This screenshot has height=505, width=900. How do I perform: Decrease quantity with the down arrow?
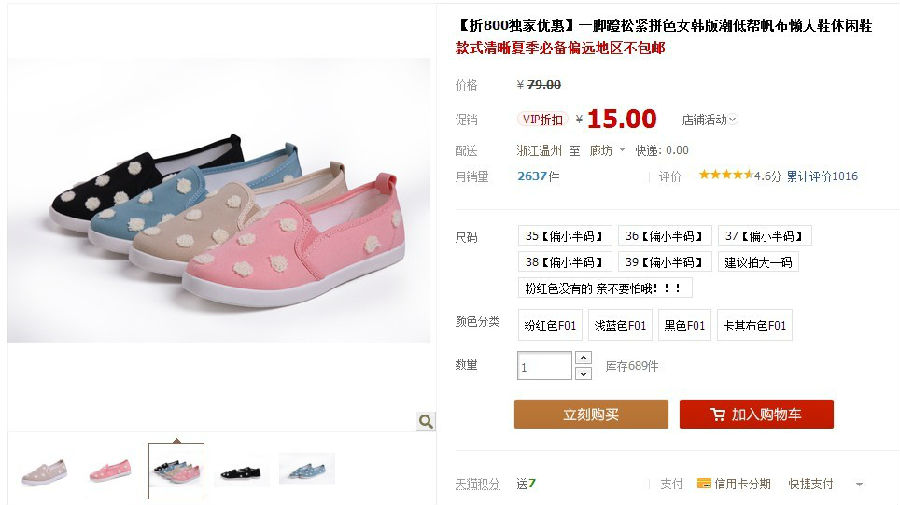pos(583,374)
